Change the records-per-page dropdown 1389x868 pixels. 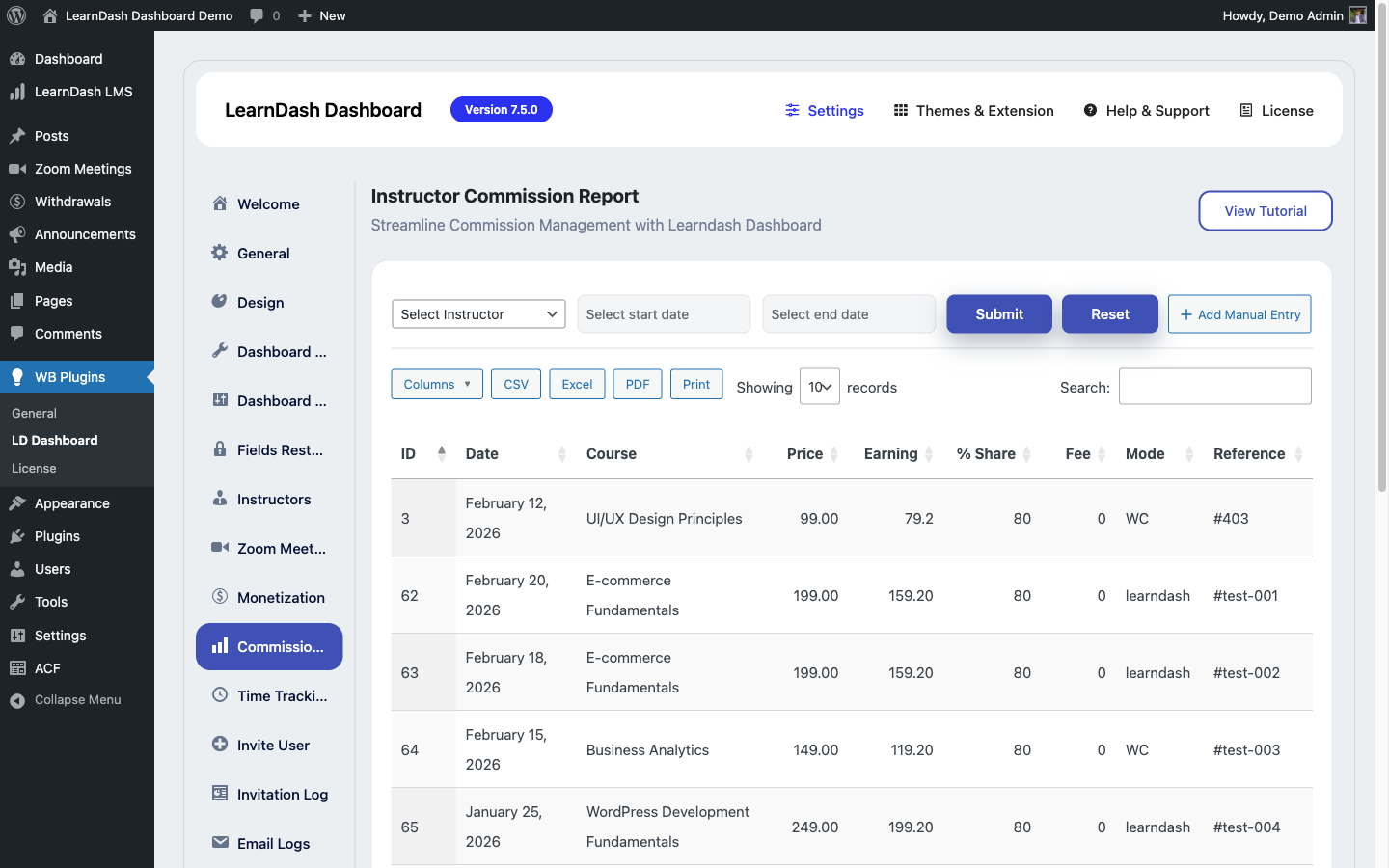(x=819, y=387)
